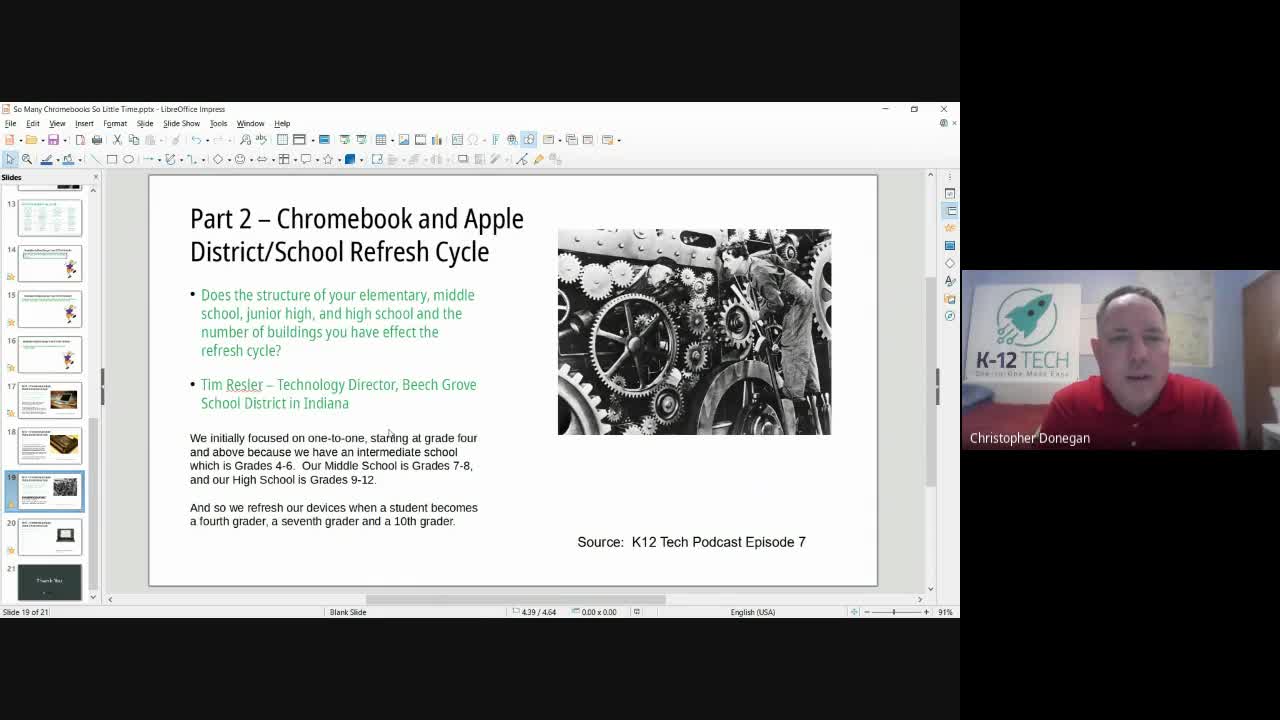The height and width of the screenshot is (720, 1280).
Task: Select slide 21 Thank You thumbnail
Action: coord(49,582)
